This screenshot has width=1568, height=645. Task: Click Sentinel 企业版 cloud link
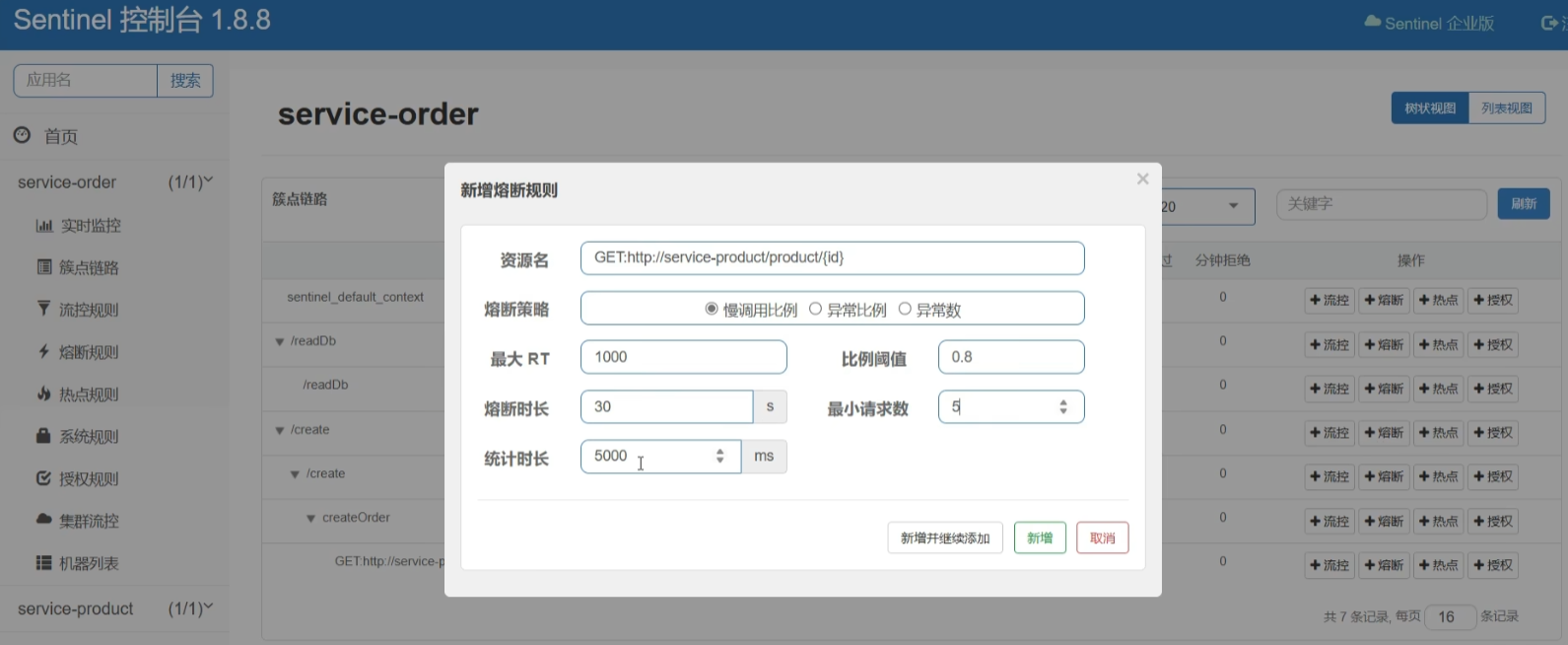(1429, 23)
